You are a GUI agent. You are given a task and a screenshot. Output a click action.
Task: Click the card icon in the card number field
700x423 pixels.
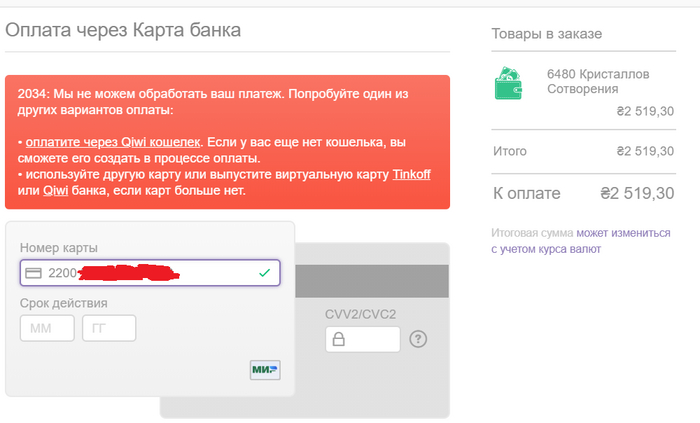tap(33, 273)
